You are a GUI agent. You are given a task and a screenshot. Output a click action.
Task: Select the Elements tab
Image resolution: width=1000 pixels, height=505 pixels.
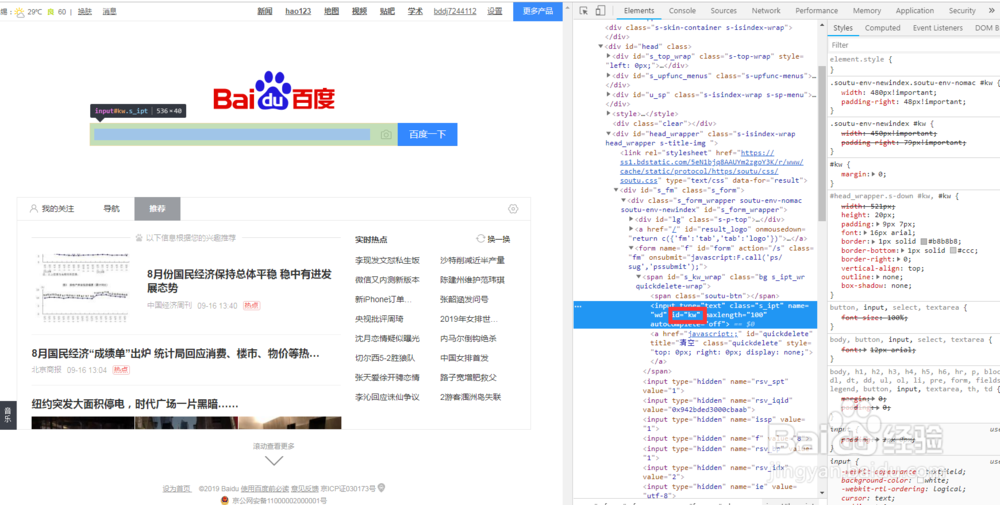(639, 11)
